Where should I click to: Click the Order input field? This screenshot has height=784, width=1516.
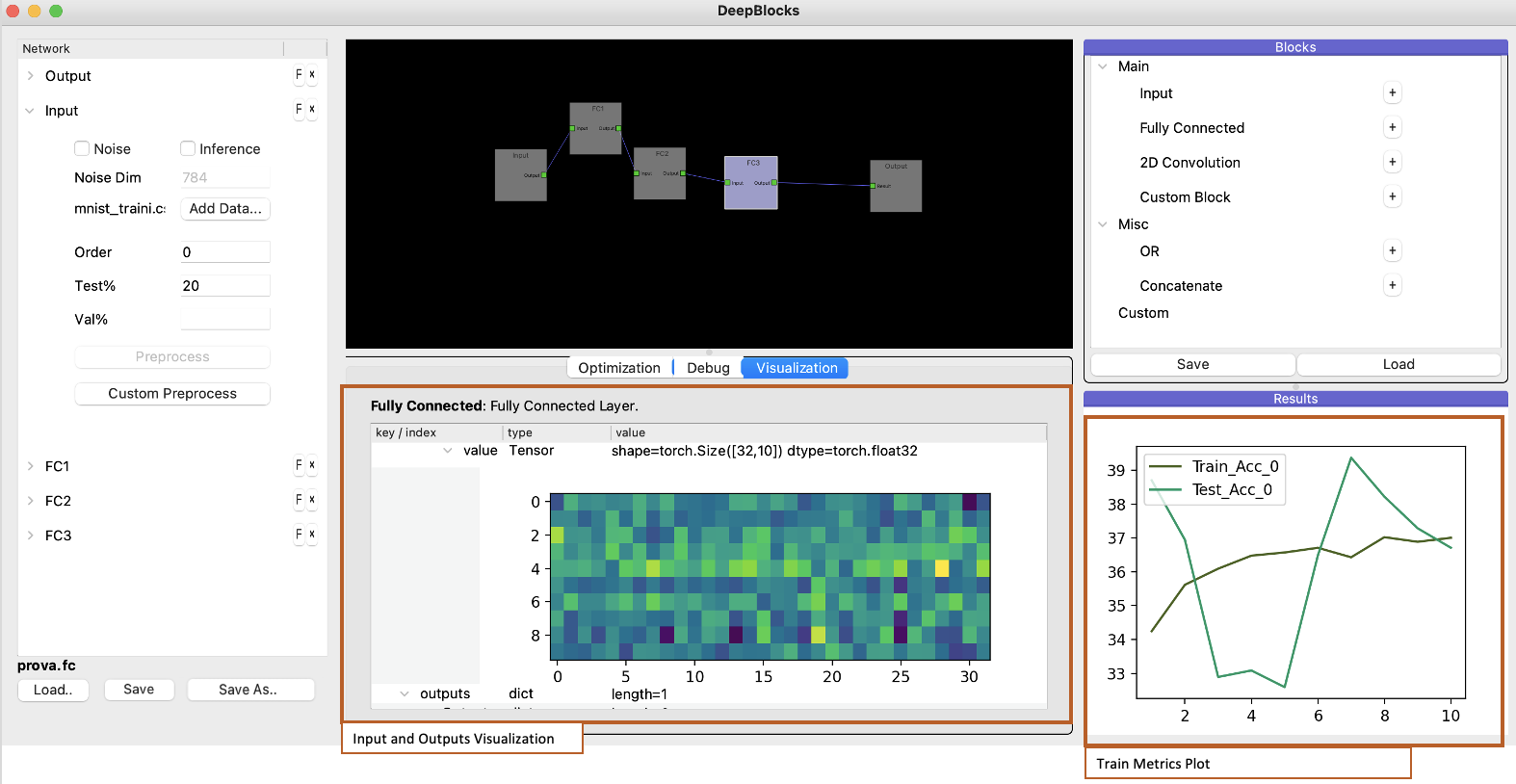[224, 252]
